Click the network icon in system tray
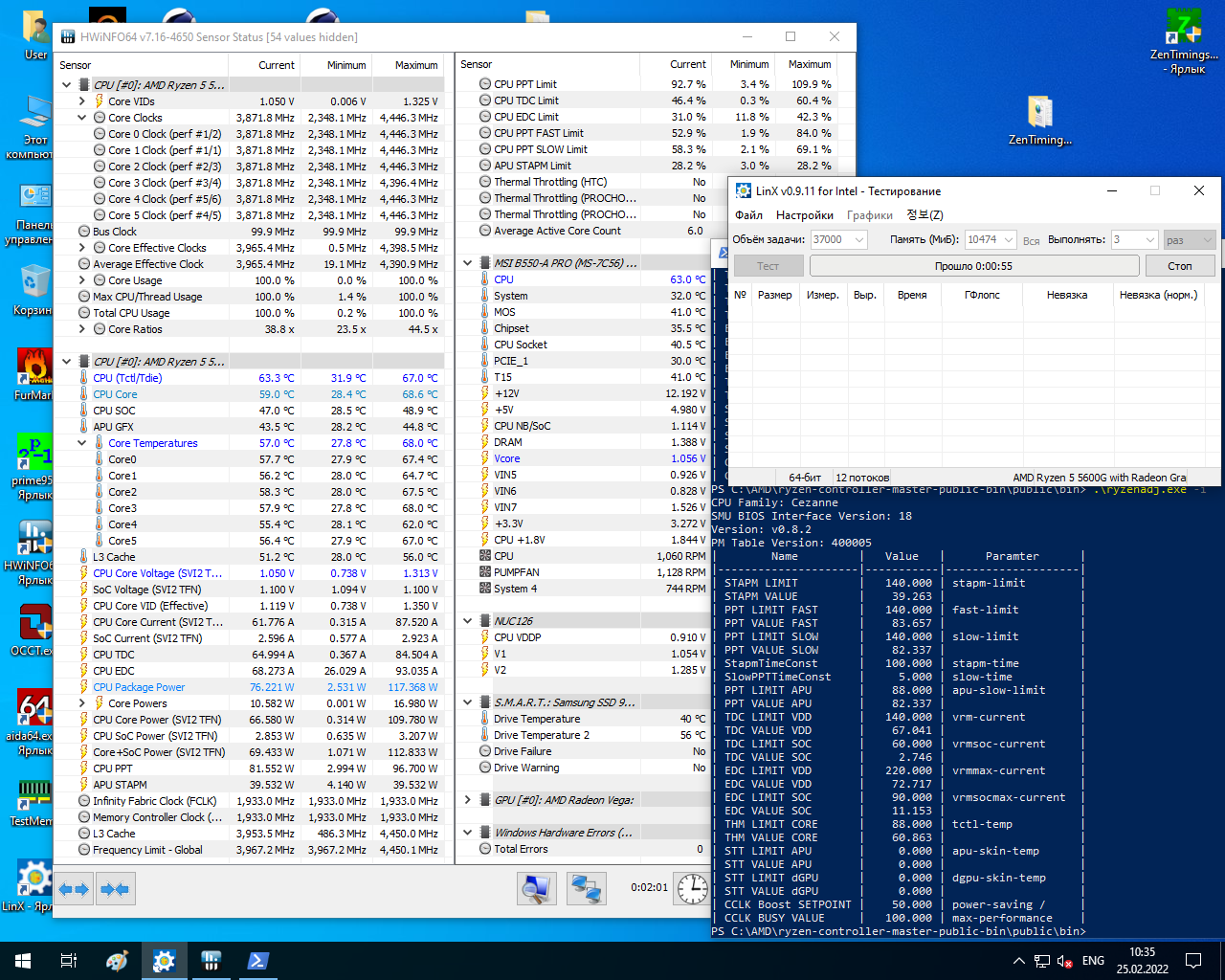This screenshot has width=1225, height=980. pyautogui.click(x=1042, y=961)
